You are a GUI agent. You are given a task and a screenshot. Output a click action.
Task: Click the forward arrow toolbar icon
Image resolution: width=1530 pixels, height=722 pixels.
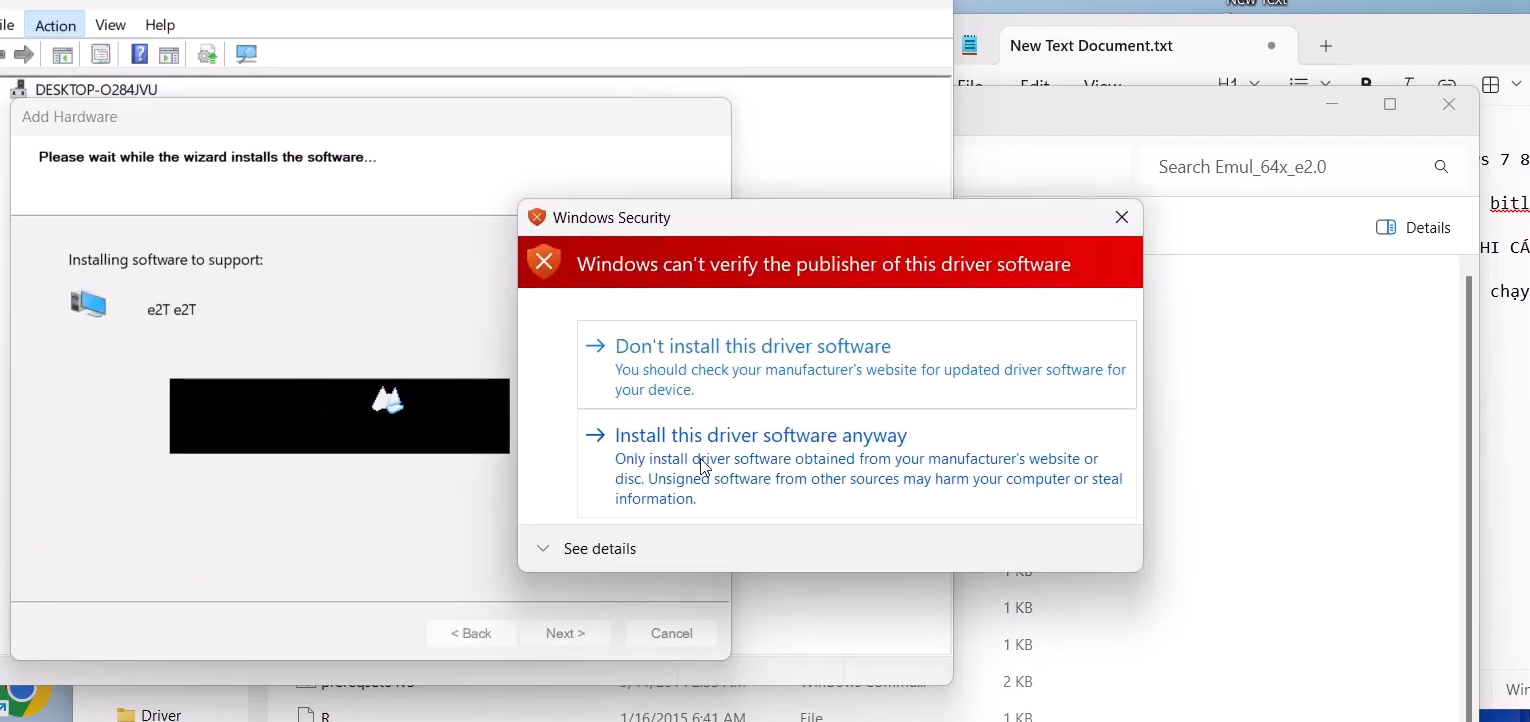click(x=24, y=55)
